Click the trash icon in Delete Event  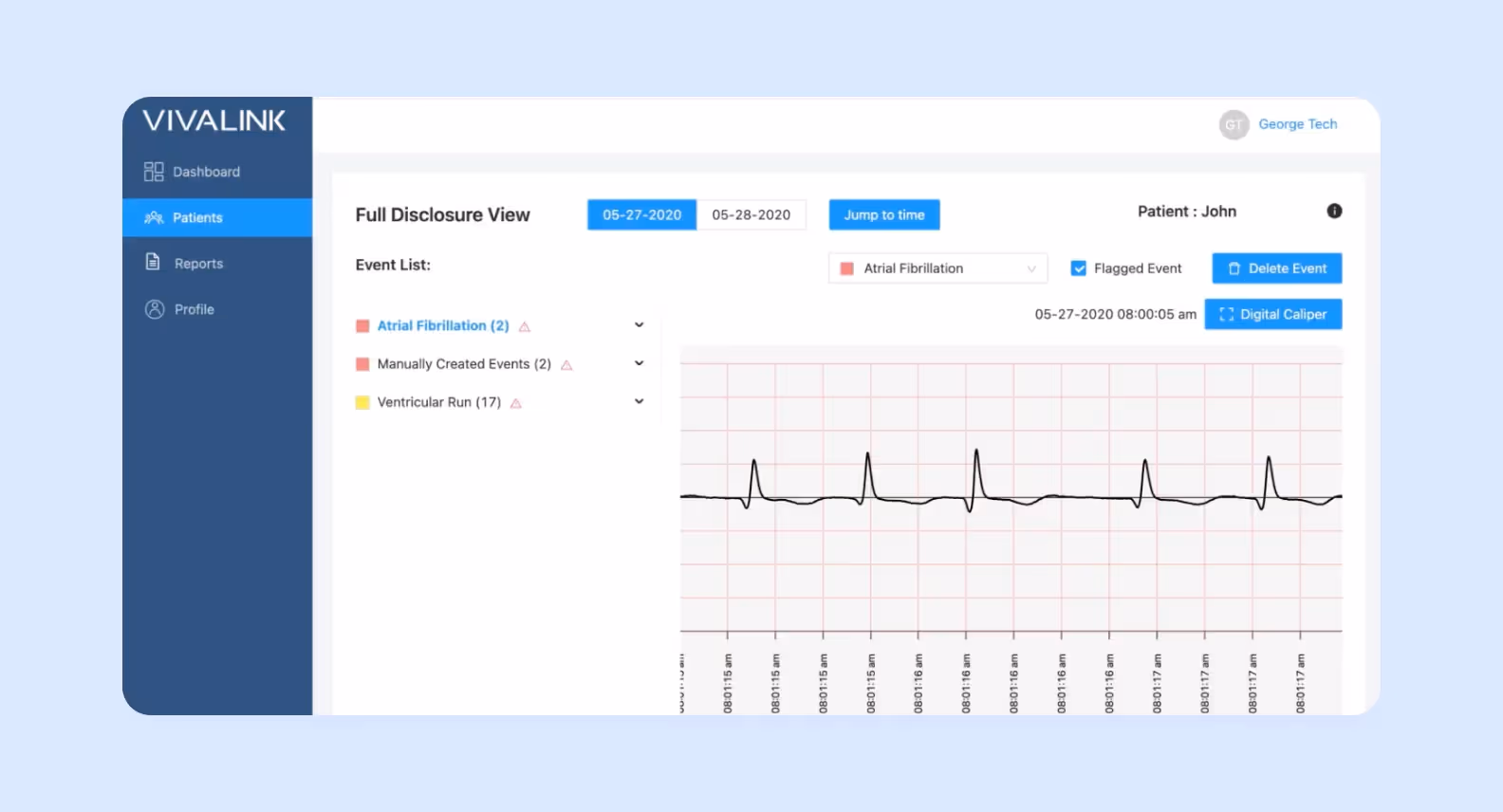point(1234,268)
